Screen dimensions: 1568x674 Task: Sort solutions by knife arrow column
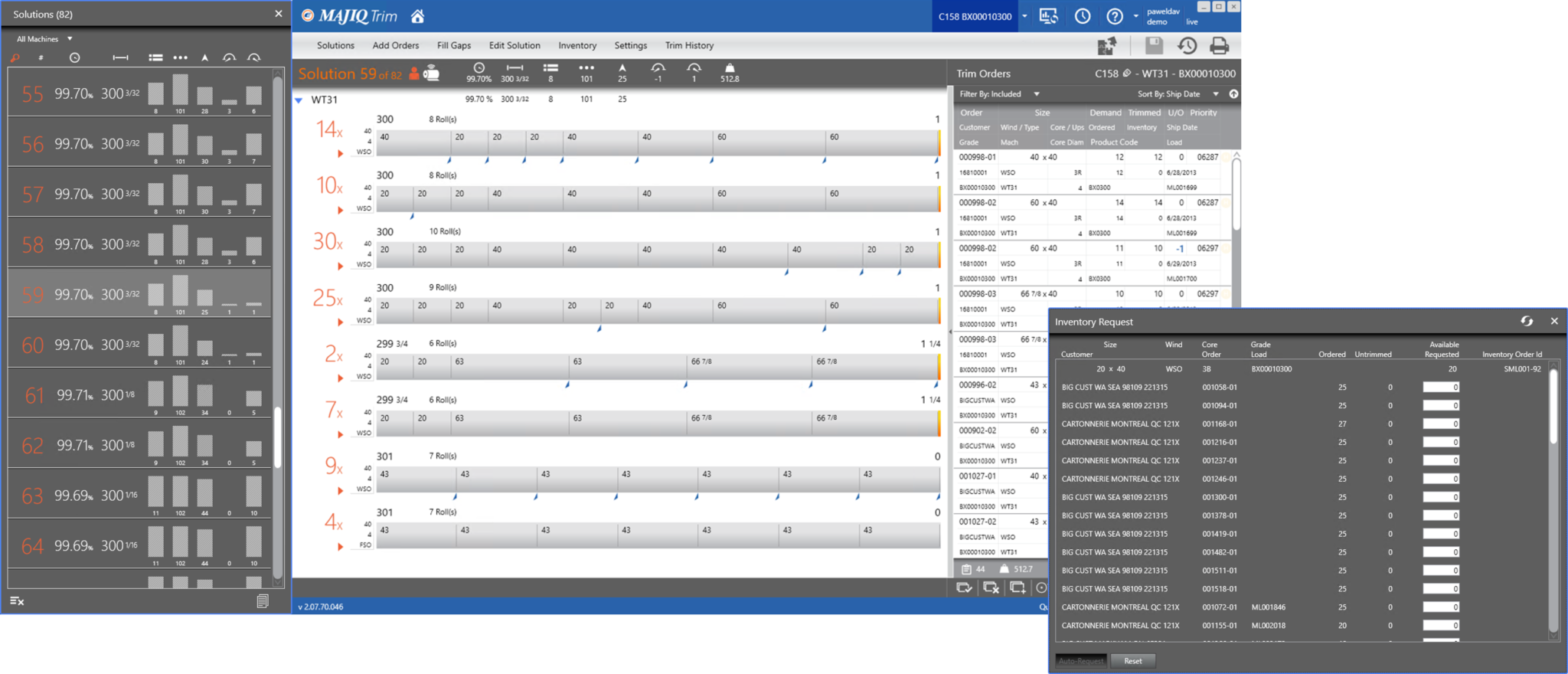coord(204,58)
